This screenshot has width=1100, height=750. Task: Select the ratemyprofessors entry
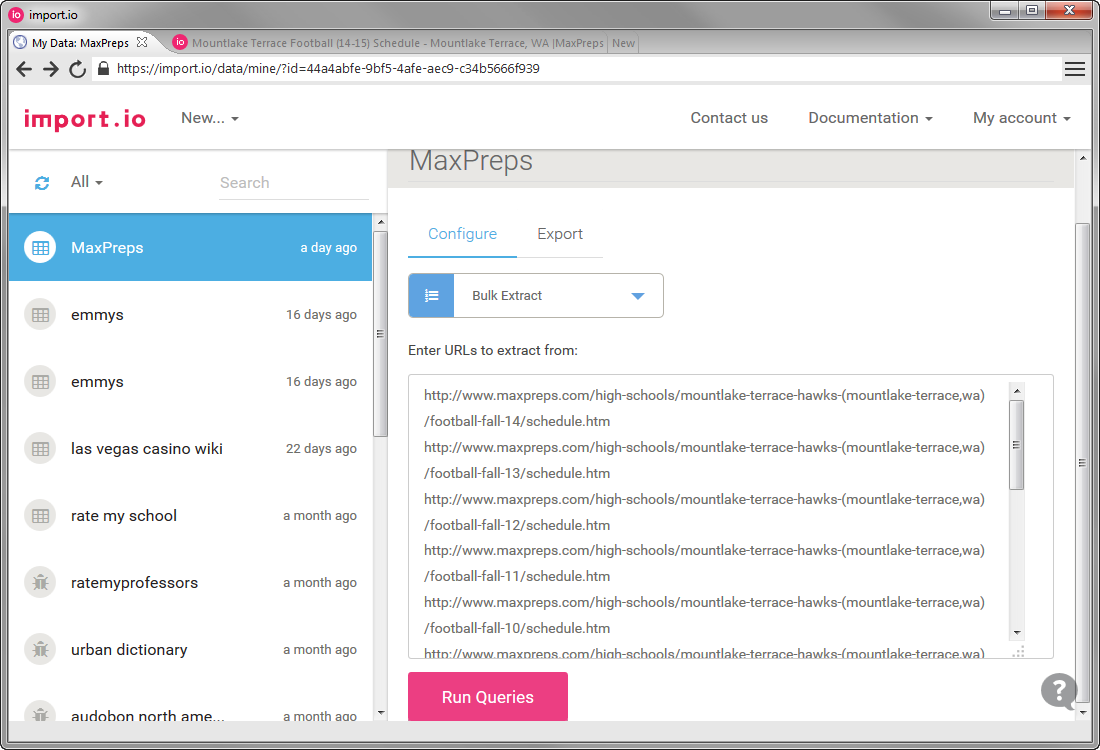tap(190, 583)
